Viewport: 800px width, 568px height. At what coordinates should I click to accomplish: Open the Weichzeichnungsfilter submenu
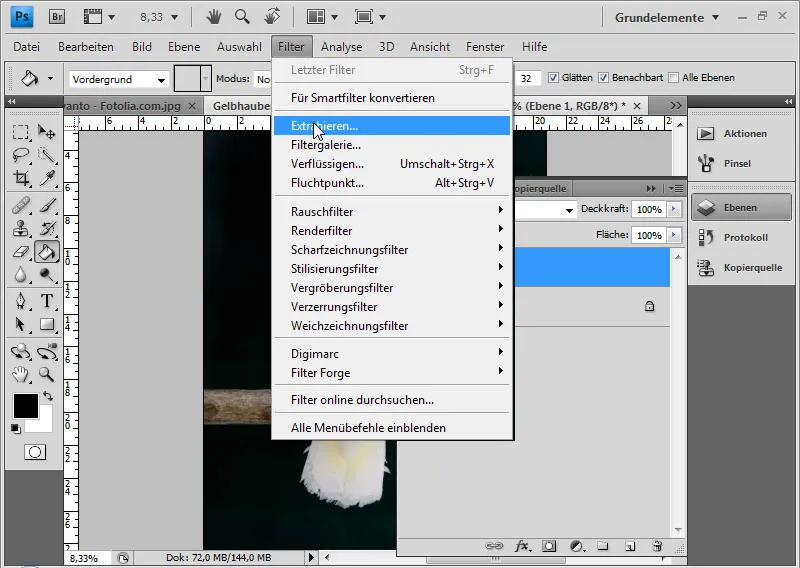(x=350, y=326)
